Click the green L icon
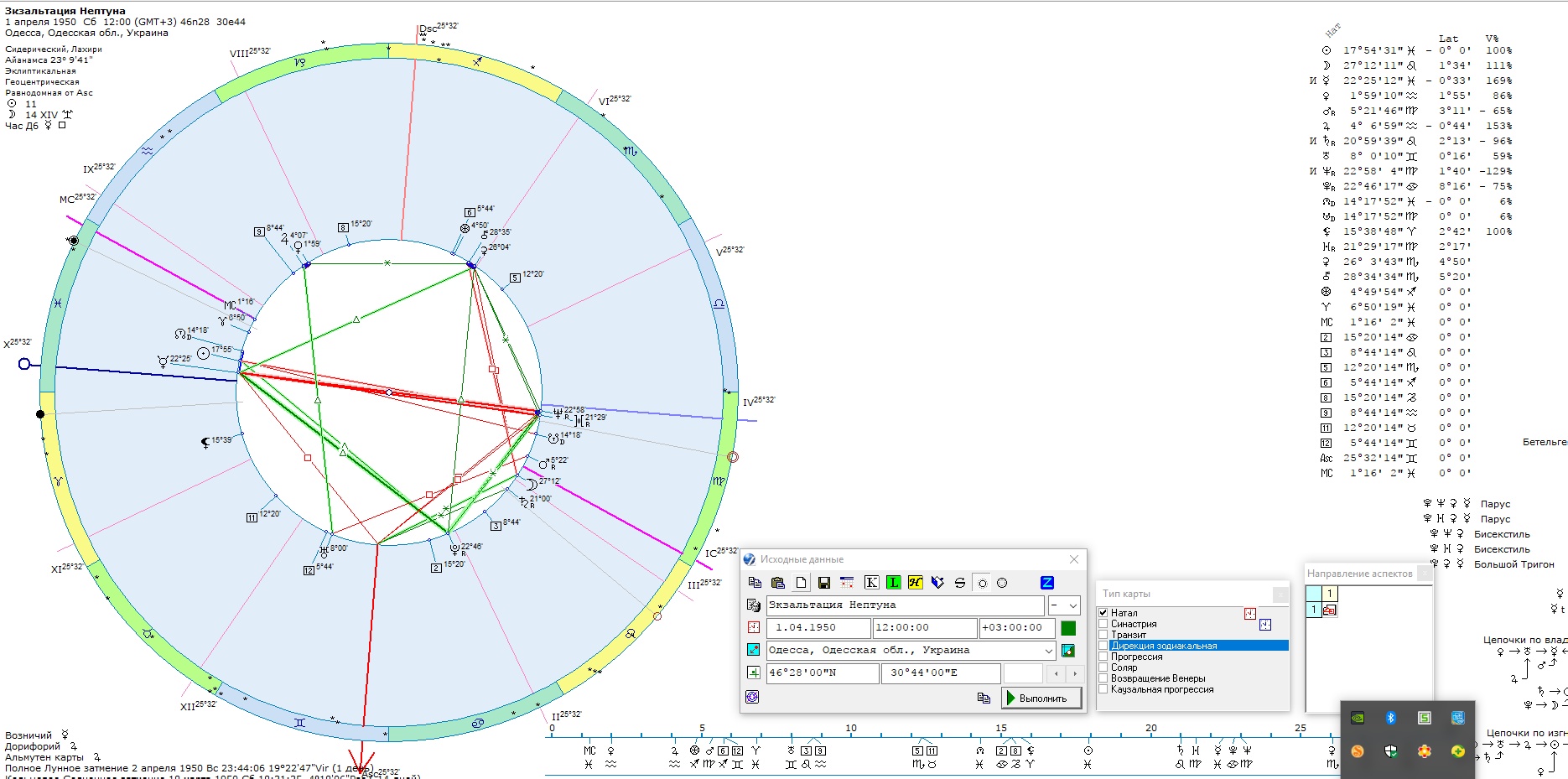This screenshot has height=779, width=1568. [893, 583]
